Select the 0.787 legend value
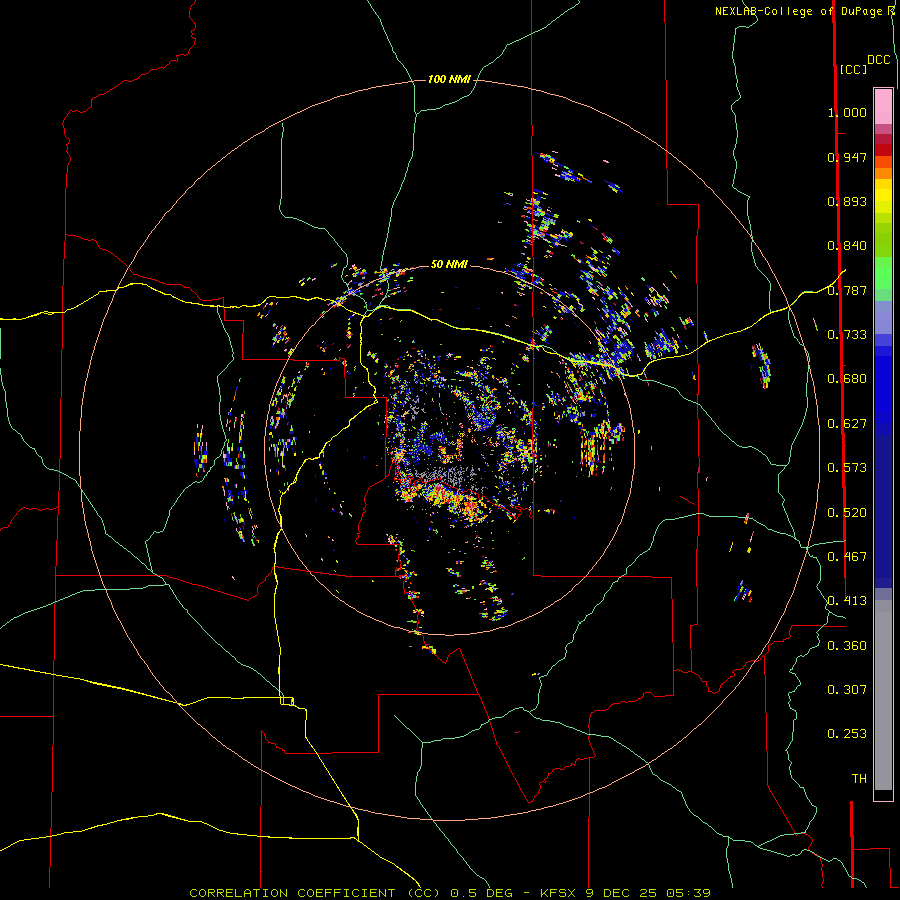 847,290
